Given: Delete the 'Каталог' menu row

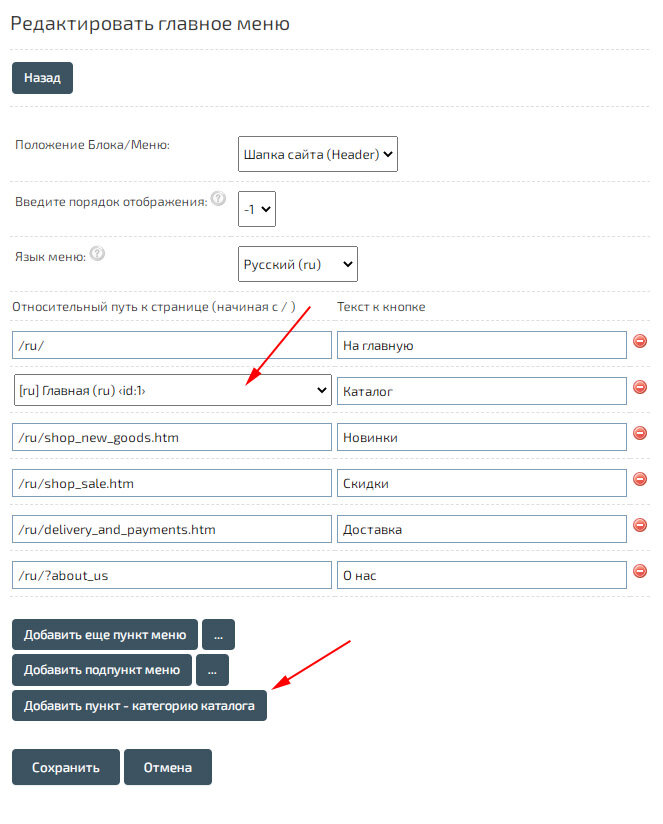Looking at the screenshot, I should point(640,387).
